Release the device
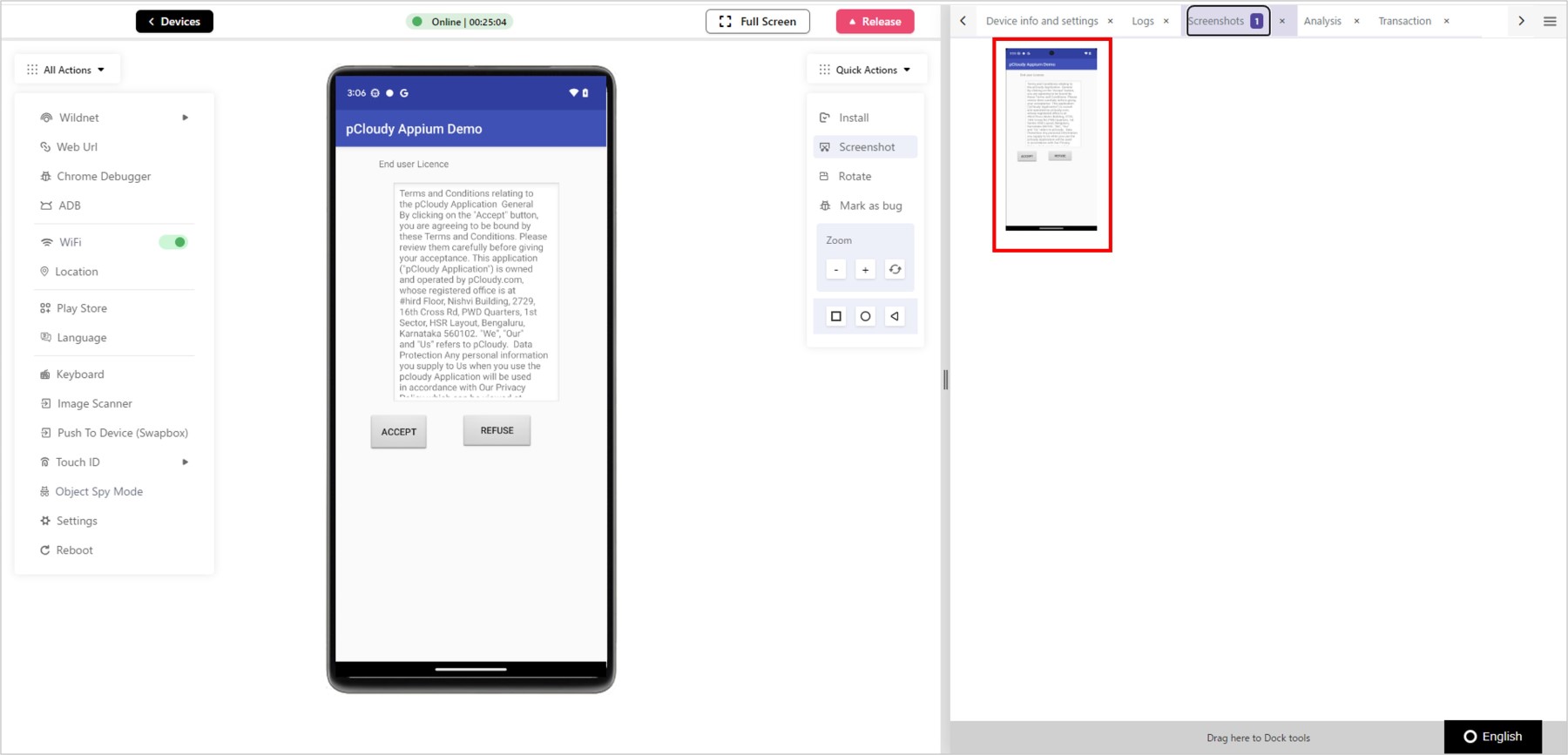Image resolution: width=1568 pixels, height=755 pixels. pyautogui.click(x=875, y=22)
